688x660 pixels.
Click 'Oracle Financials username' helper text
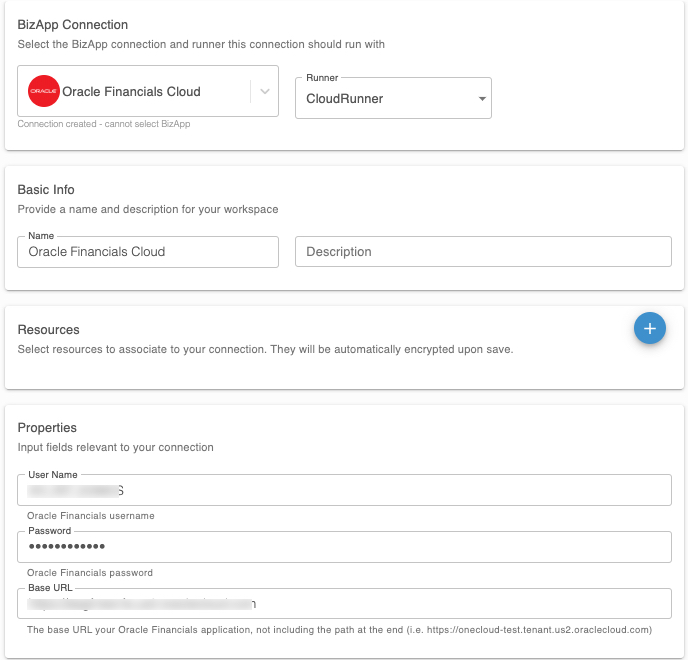pyautogui.click(x=91, y=516)
